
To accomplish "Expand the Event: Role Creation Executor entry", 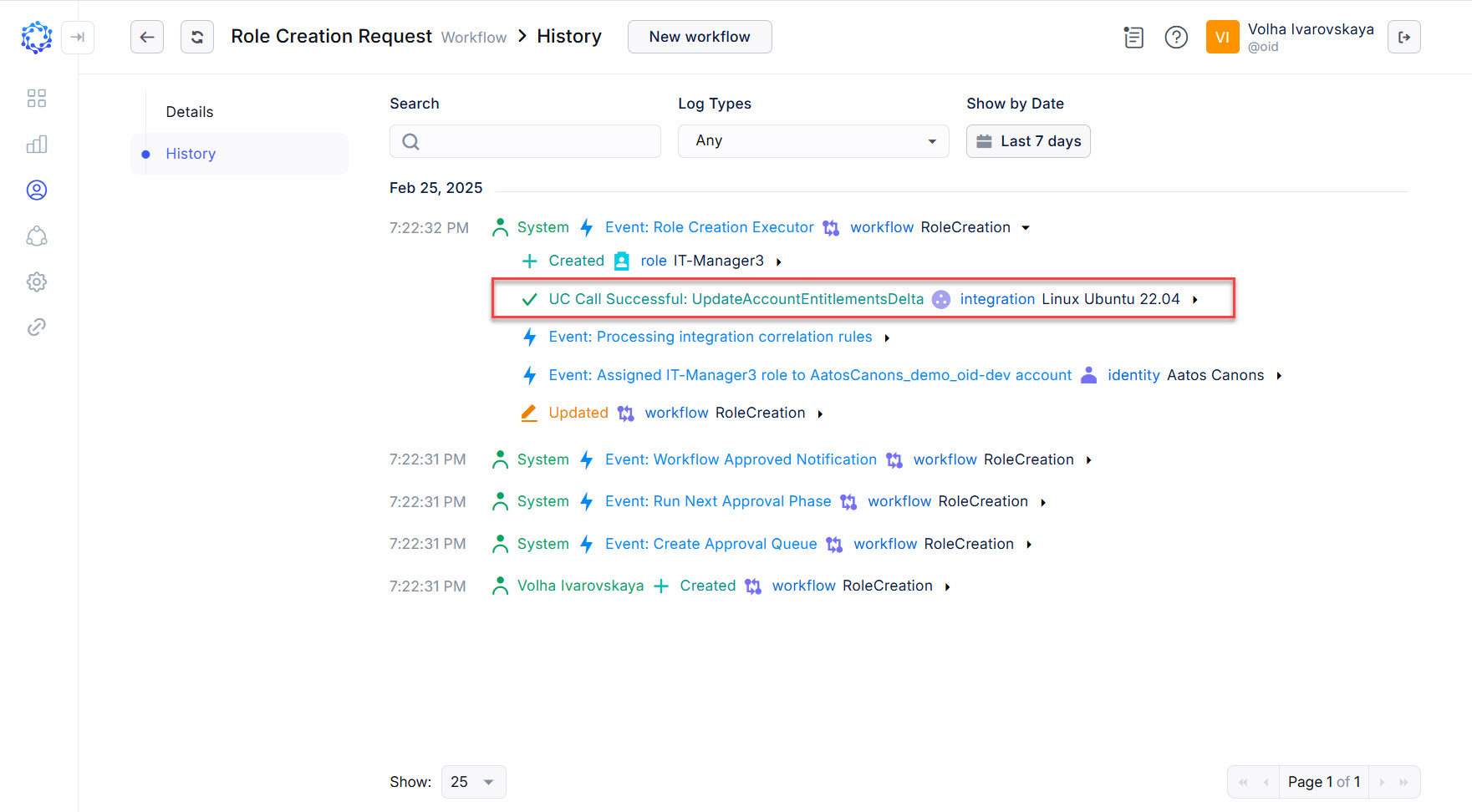I will [1026, 226].
